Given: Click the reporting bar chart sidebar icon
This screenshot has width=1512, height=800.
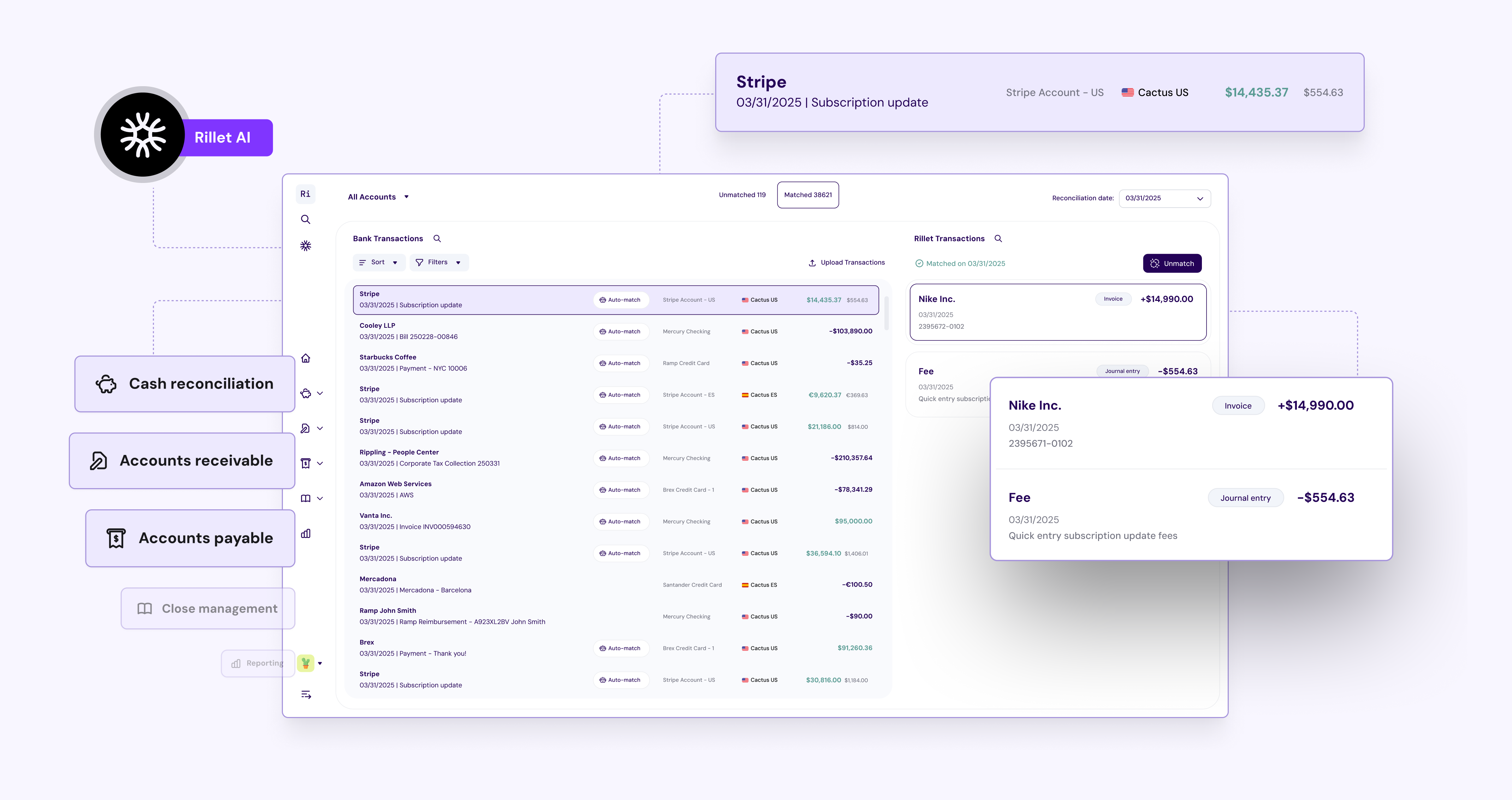Looking at the screenshot, I should pos(305,534).
